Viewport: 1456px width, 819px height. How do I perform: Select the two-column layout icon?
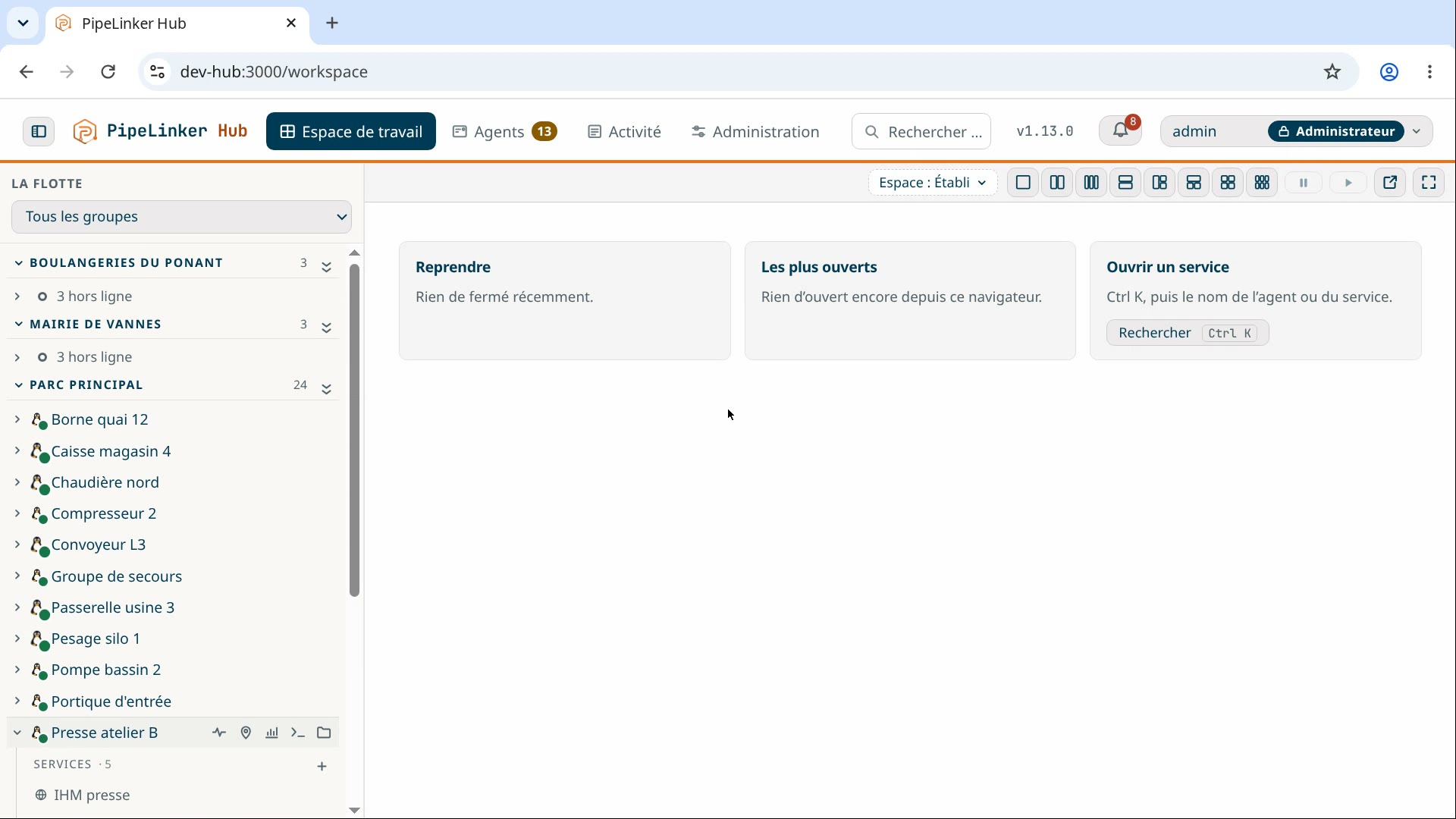click(1057, 183)
